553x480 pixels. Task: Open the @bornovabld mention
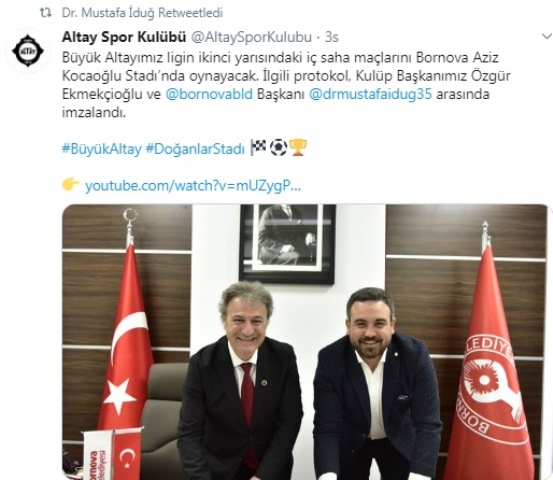tap(209, 94)
